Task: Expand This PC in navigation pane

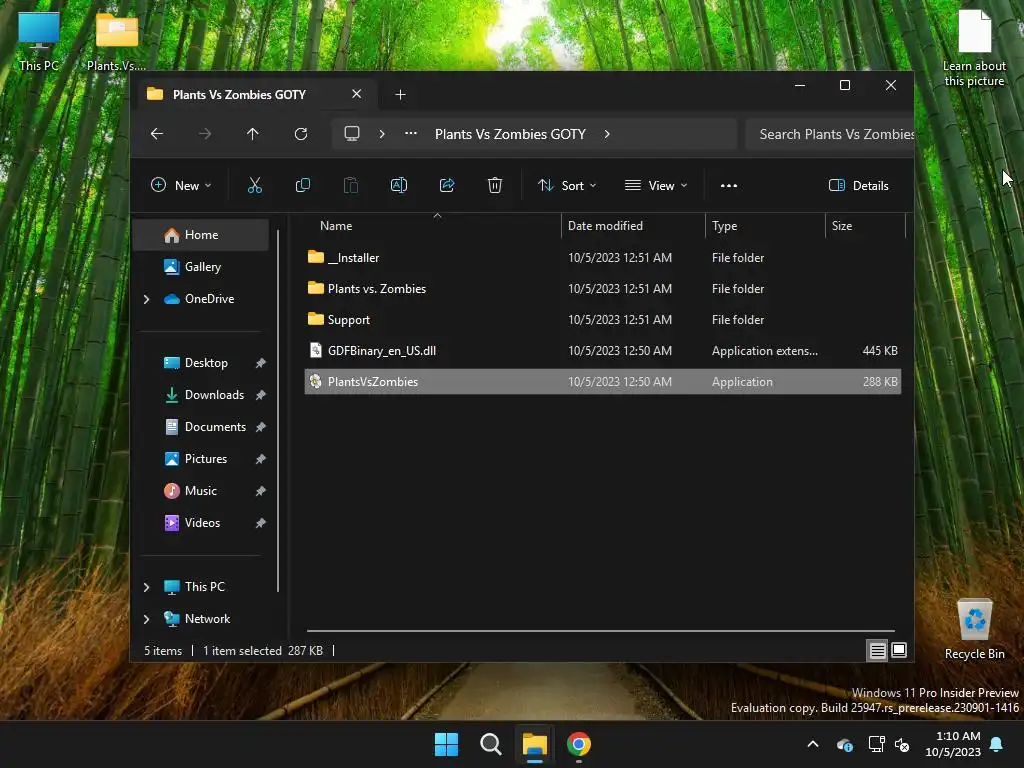Action: 146,587
